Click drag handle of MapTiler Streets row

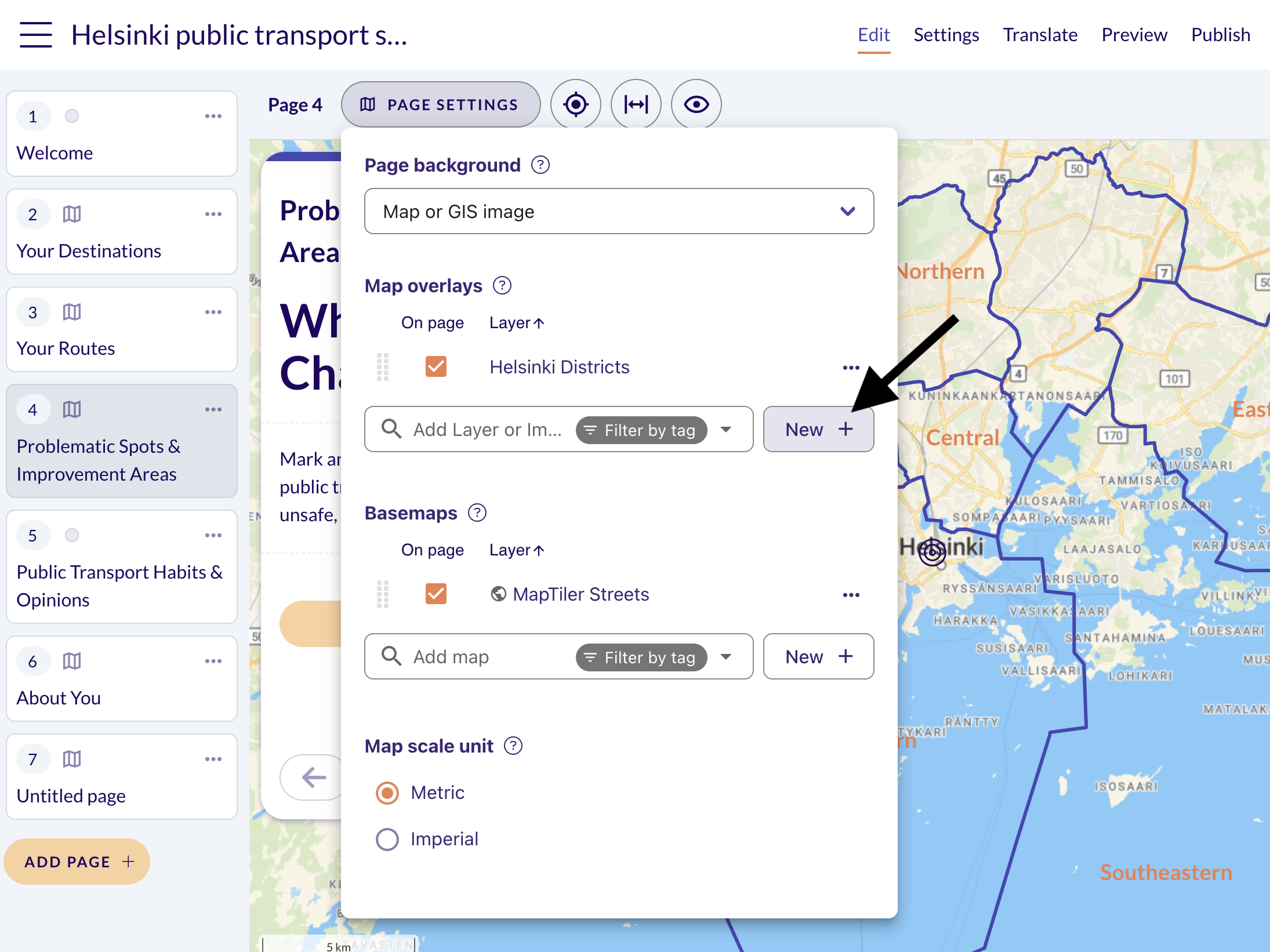(382, 594)
